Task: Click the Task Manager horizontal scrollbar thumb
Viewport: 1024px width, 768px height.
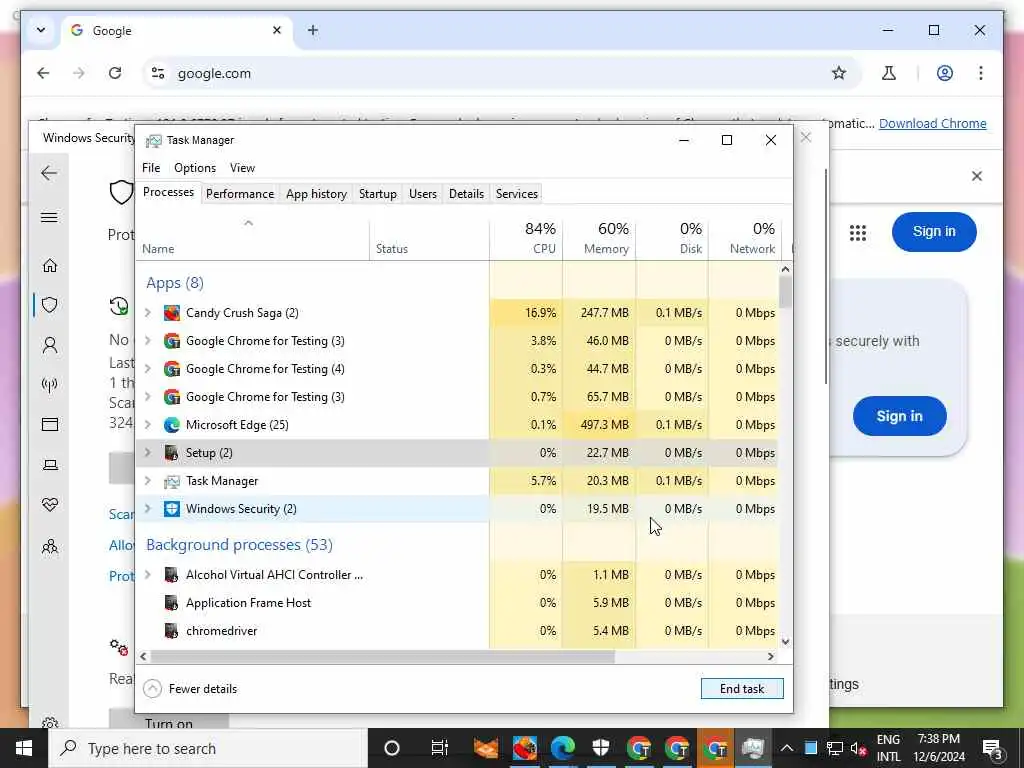Action: pyautogui.click(x=382, y=656)
